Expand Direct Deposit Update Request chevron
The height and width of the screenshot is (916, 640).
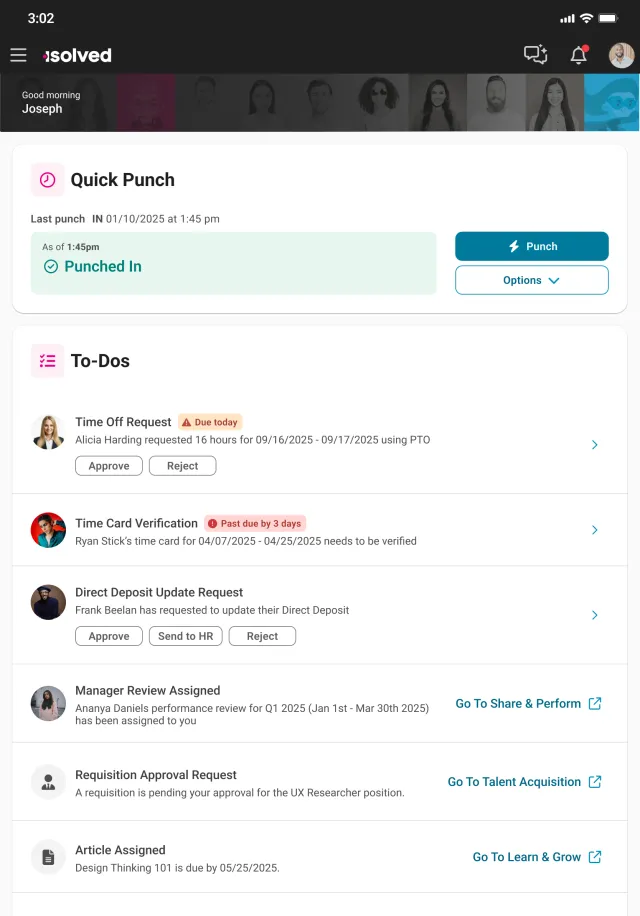(x=594, y=615)
